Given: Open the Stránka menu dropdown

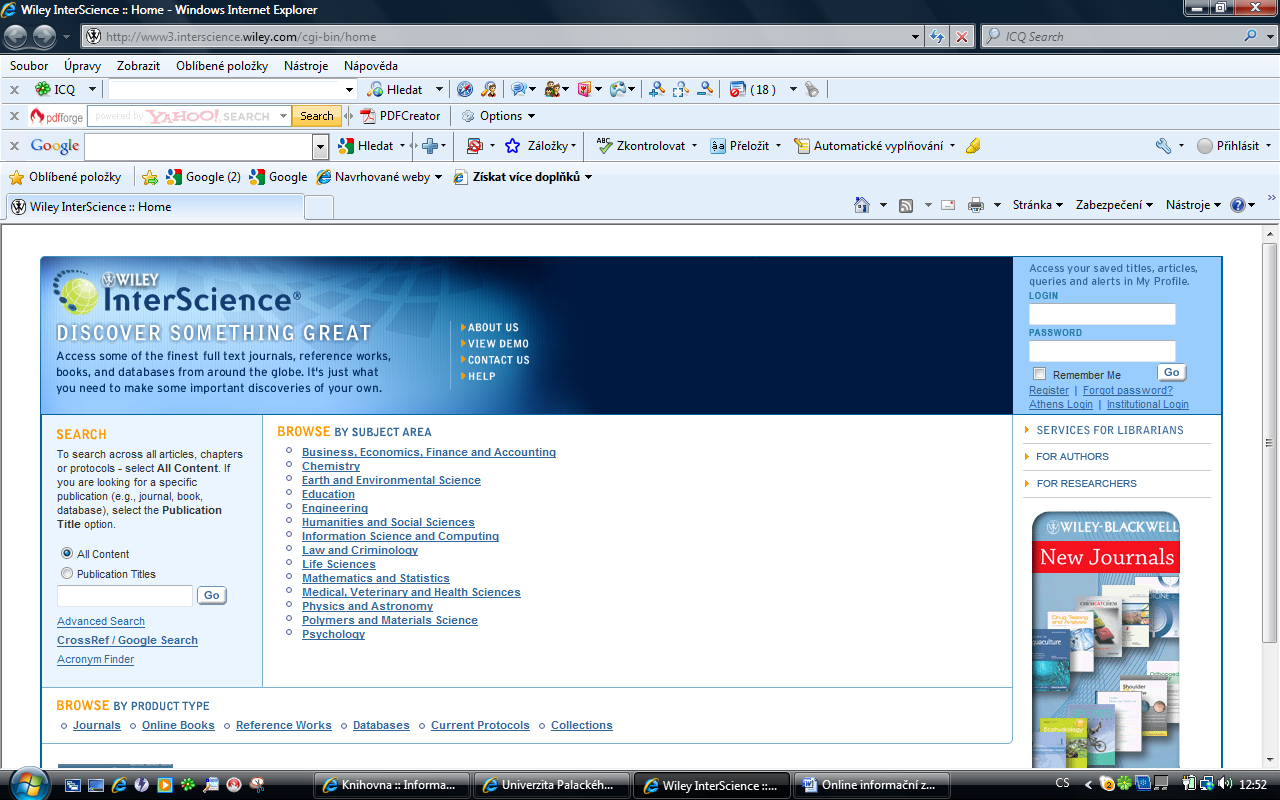Looking at the screenshot, I should pos(1037,205).
